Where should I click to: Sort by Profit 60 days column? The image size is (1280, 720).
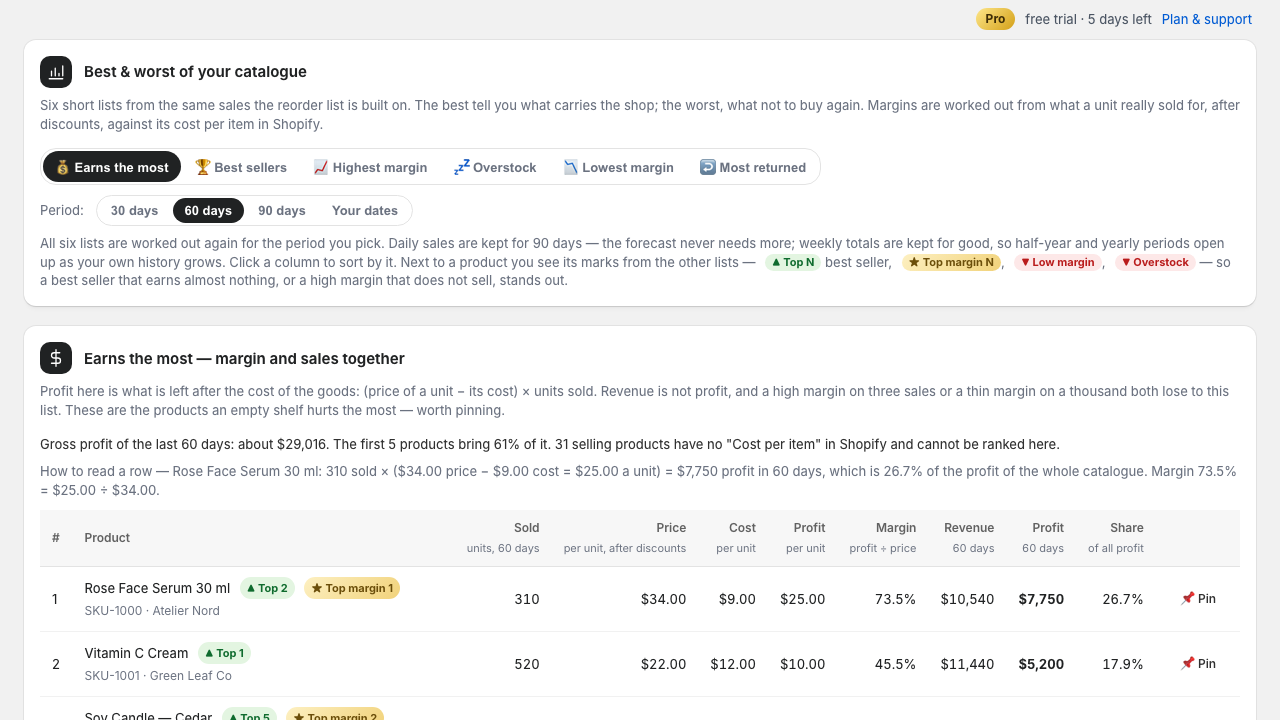pyautogui.click(x=1043, y=538)
